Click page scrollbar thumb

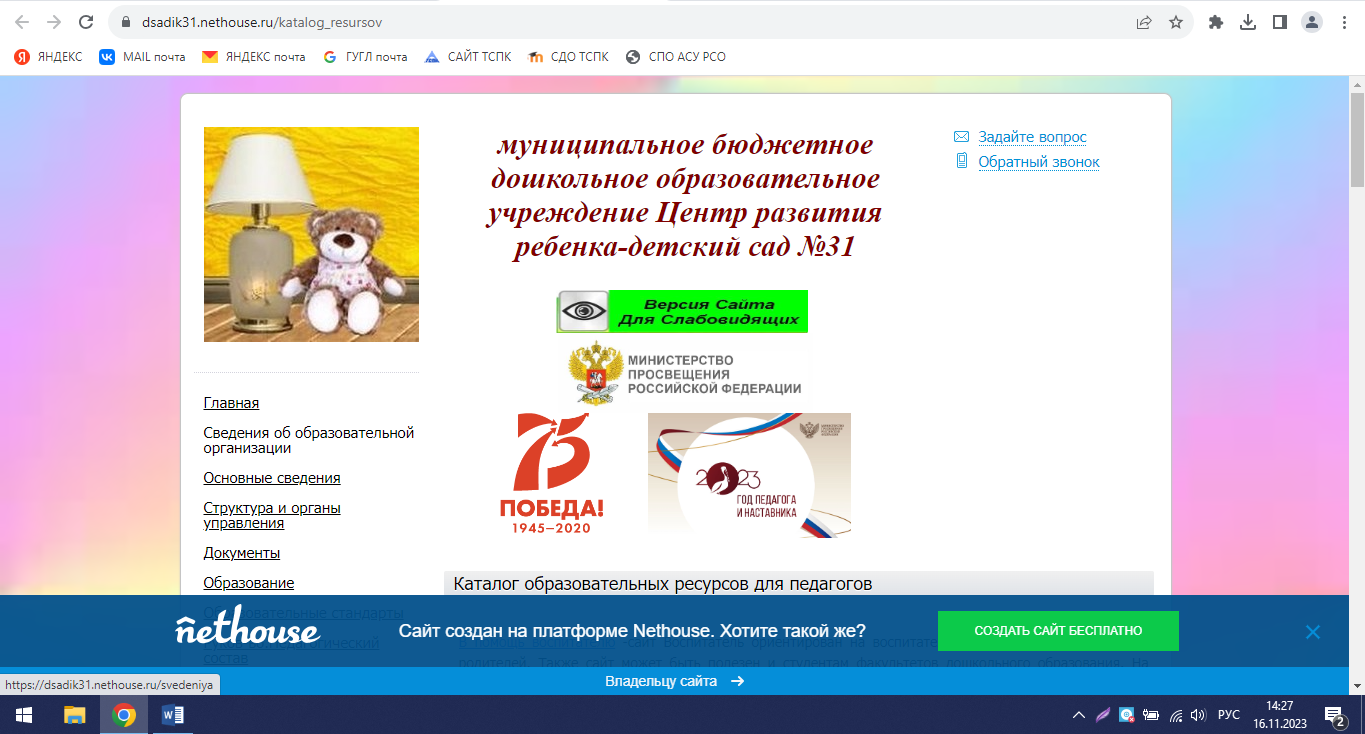tap(1357, 140)
